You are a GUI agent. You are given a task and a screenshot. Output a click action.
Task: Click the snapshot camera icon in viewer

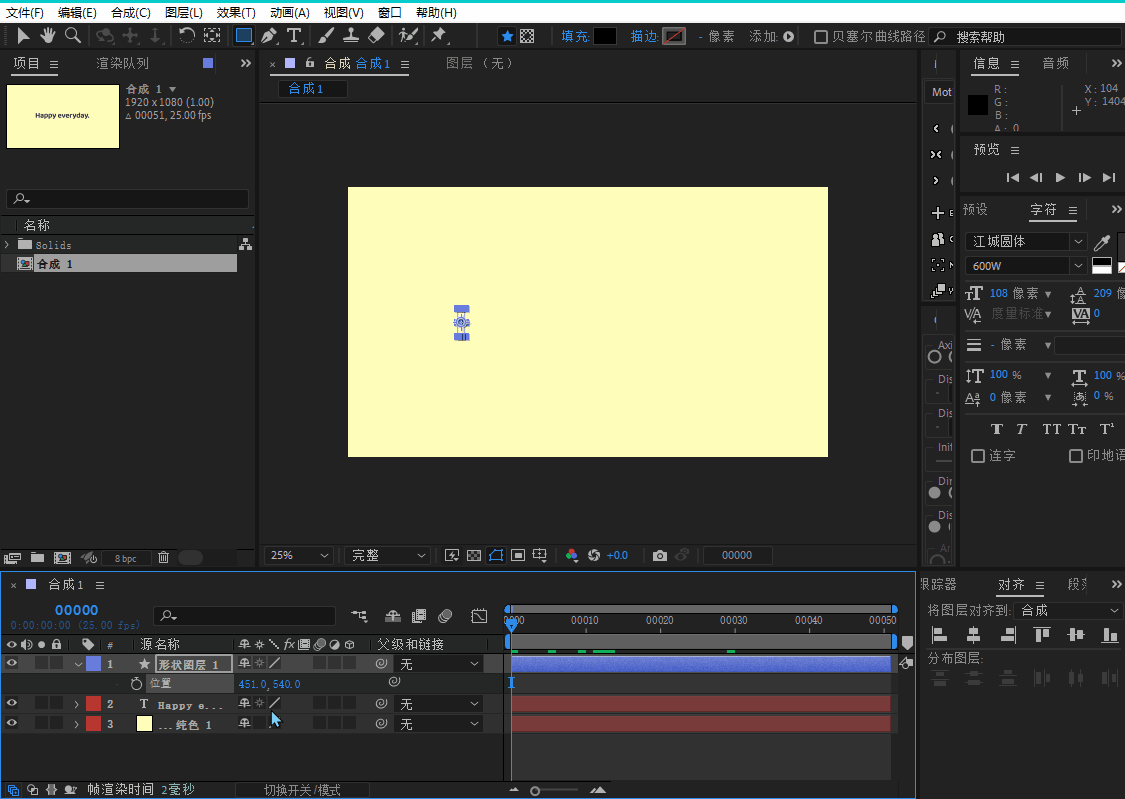pos(659,555)
